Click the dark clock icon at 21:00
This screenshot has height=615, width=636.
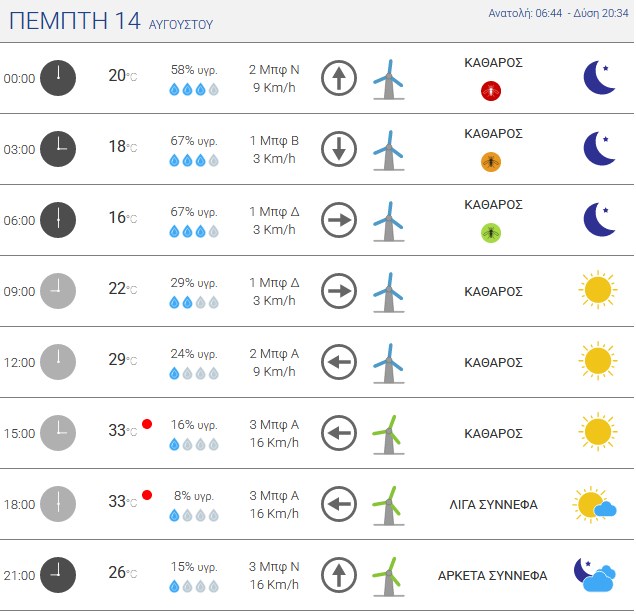pos(58,575)
